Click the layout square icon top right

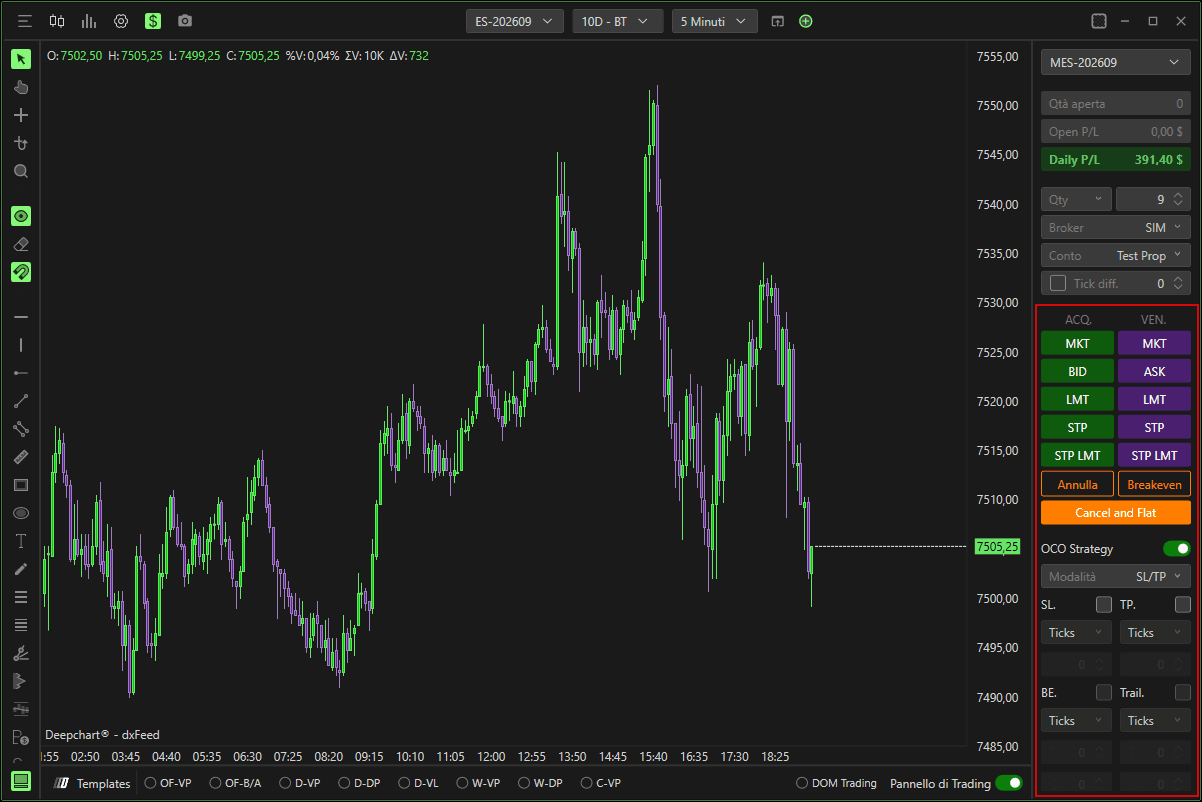coord(1099,21)
